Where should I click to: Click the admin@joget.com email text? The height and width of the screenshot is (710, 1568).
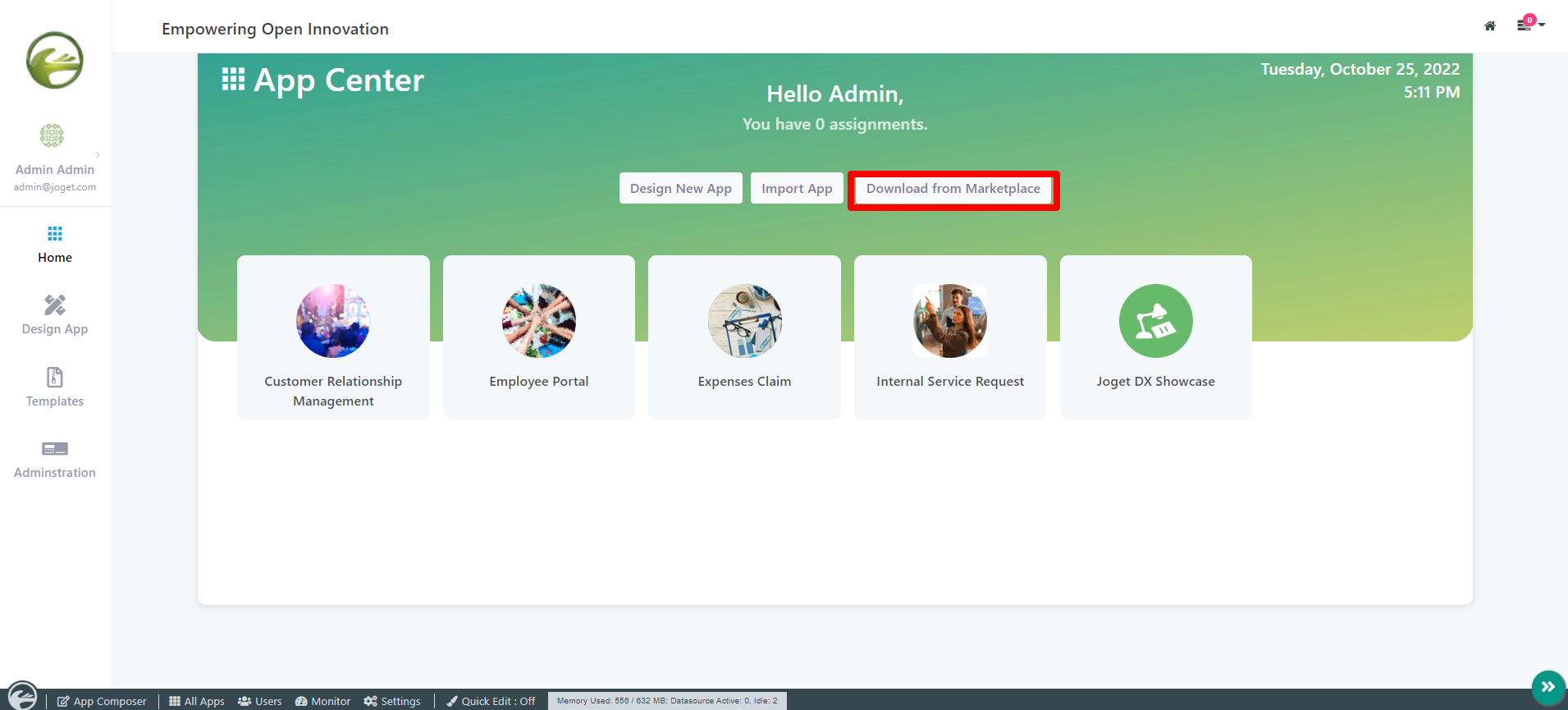point(55,187)
